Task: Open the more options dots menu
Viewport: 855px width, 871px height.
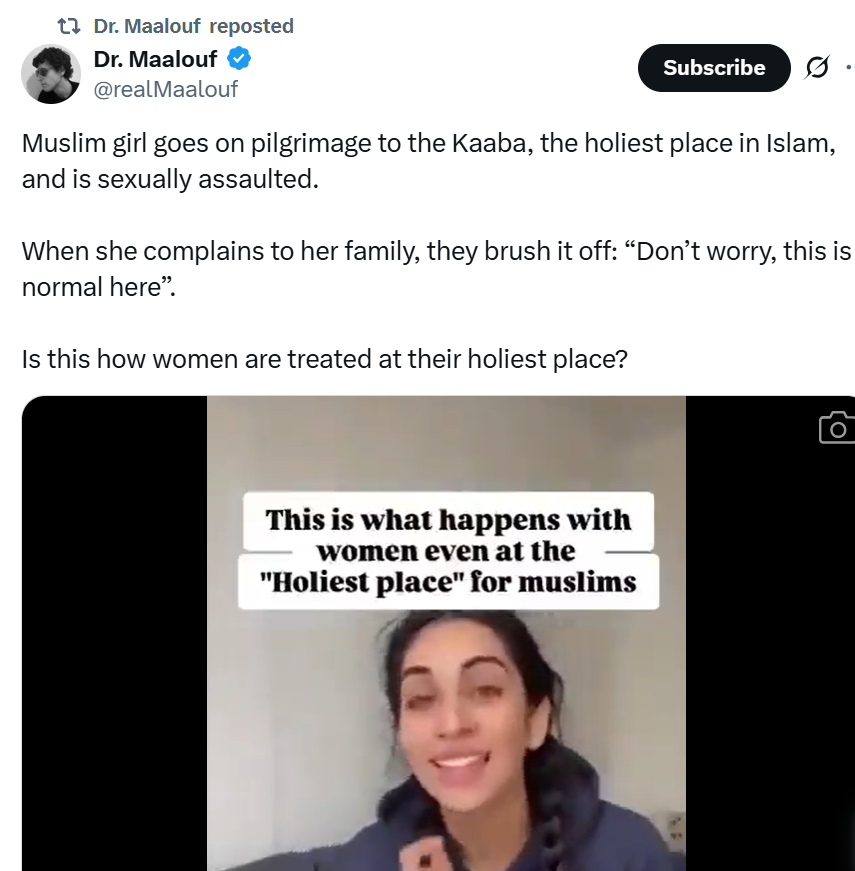Action: [x=849, y=68]
